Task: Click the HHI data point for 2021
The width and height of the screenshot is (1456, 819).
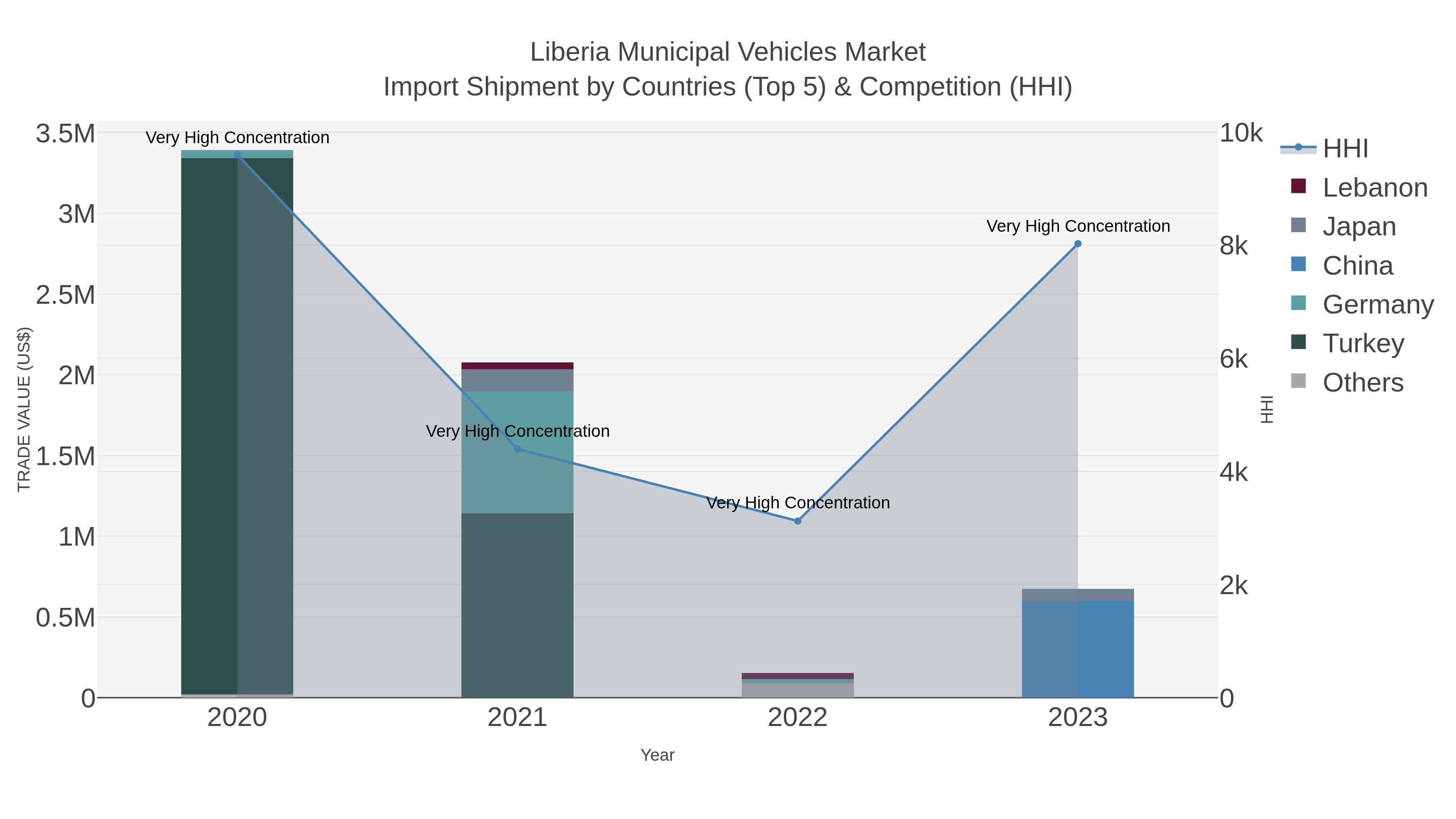Action: [x=517, y=449]
